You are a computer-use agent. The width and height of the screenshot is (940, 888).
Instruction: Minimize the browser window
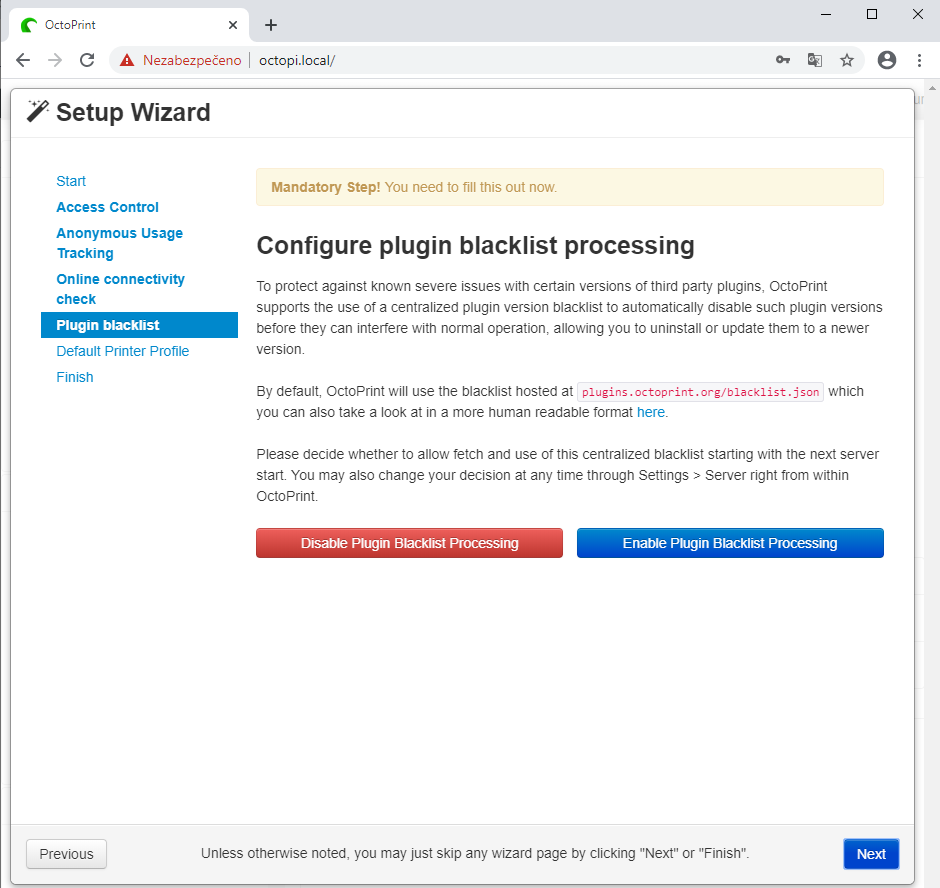coord(826,14)
